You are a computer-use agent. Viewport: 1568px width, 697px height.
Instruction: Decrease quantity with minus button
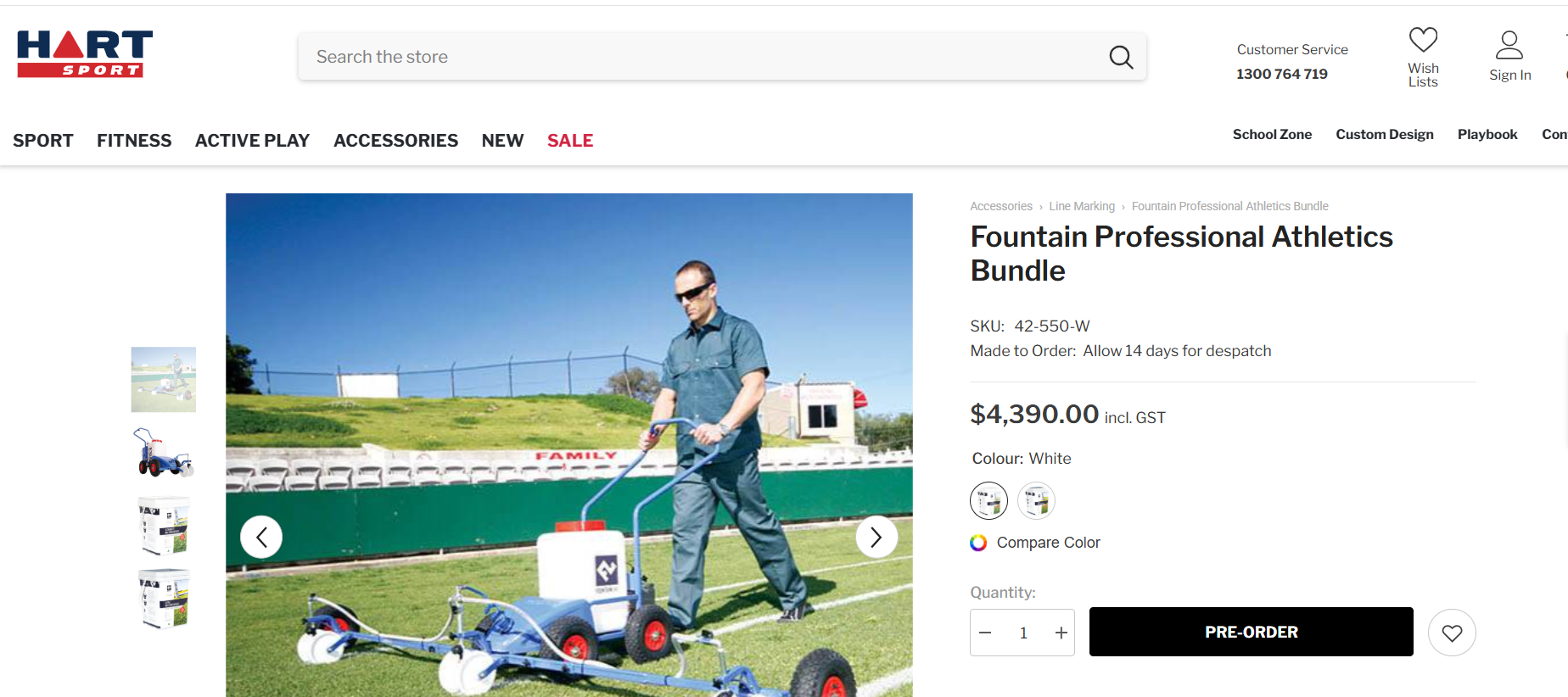985,633
